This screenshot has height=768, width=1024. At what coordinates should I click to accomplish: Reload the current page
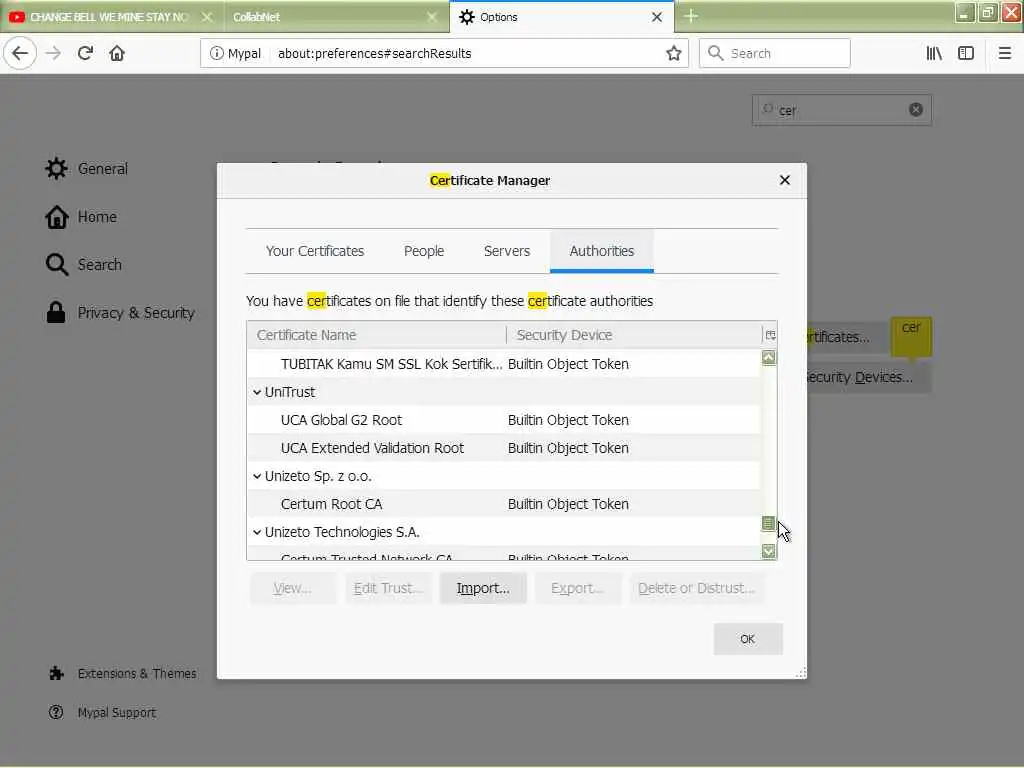point(85,54)
